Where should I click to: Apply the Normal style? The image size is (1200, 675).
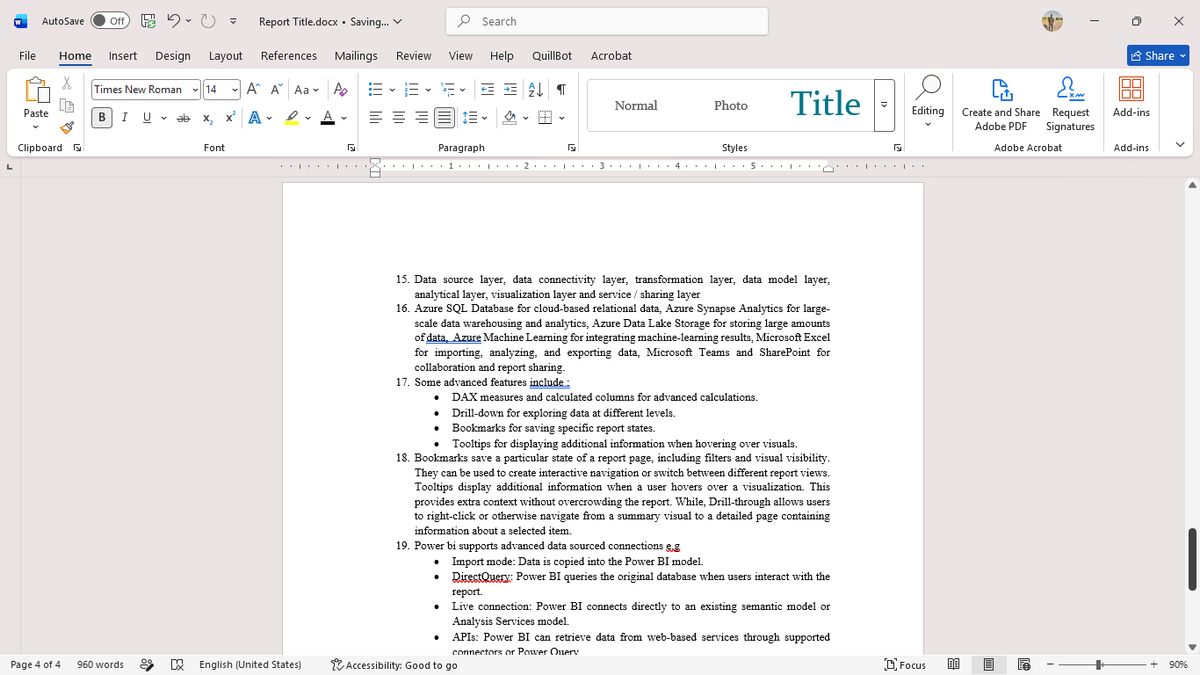(x=636, y=105)
